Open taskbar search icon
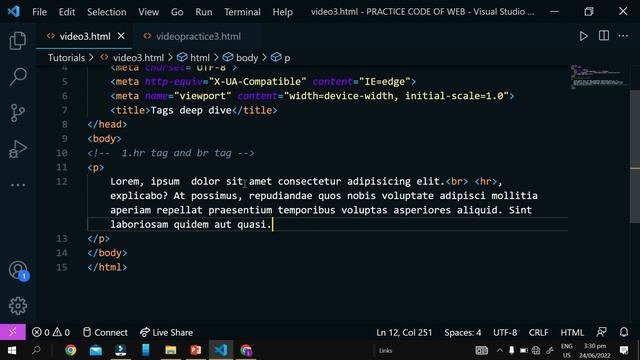Screen dimensions: 640x360 pyautogui.click(x=36, y=350)
